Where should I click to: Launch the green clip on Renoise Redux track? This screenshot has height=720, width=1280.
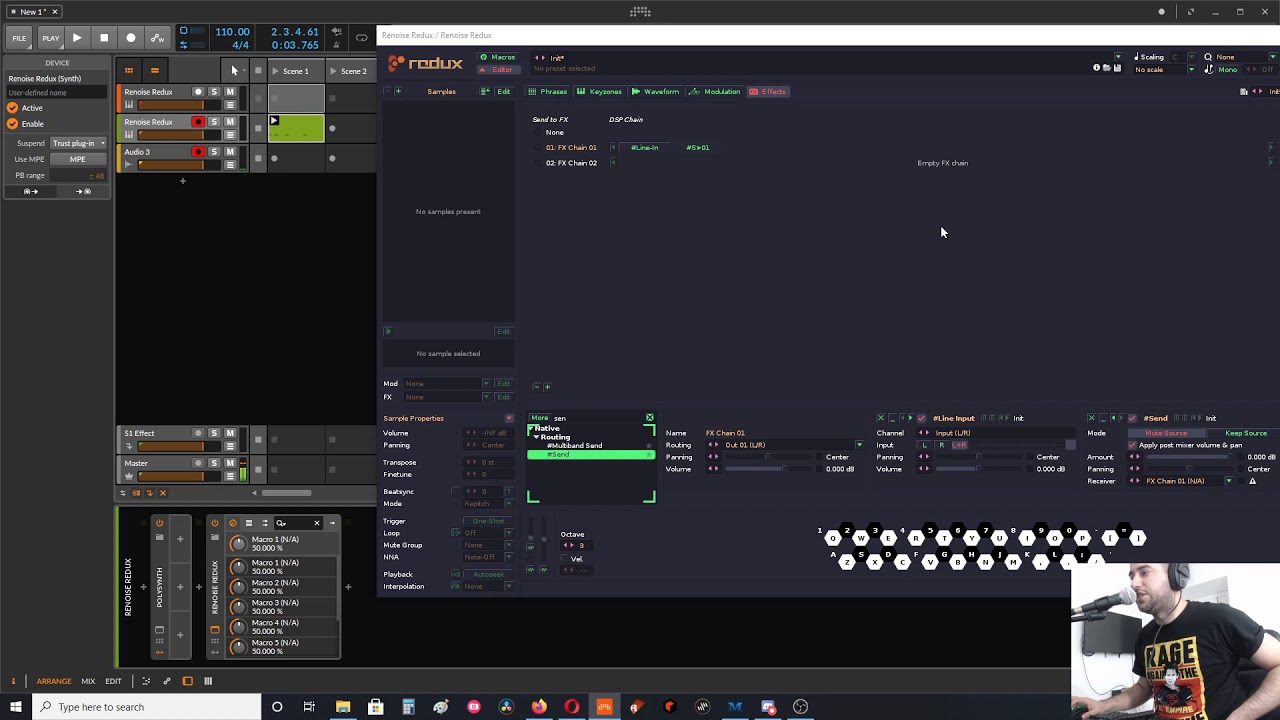tap(274, 122)
